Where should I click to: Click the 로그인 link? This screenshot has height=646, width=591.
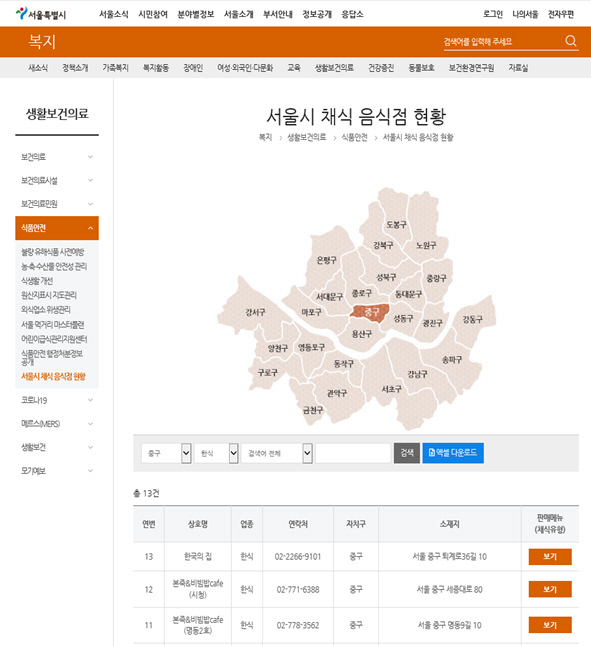tap(493, 14)
